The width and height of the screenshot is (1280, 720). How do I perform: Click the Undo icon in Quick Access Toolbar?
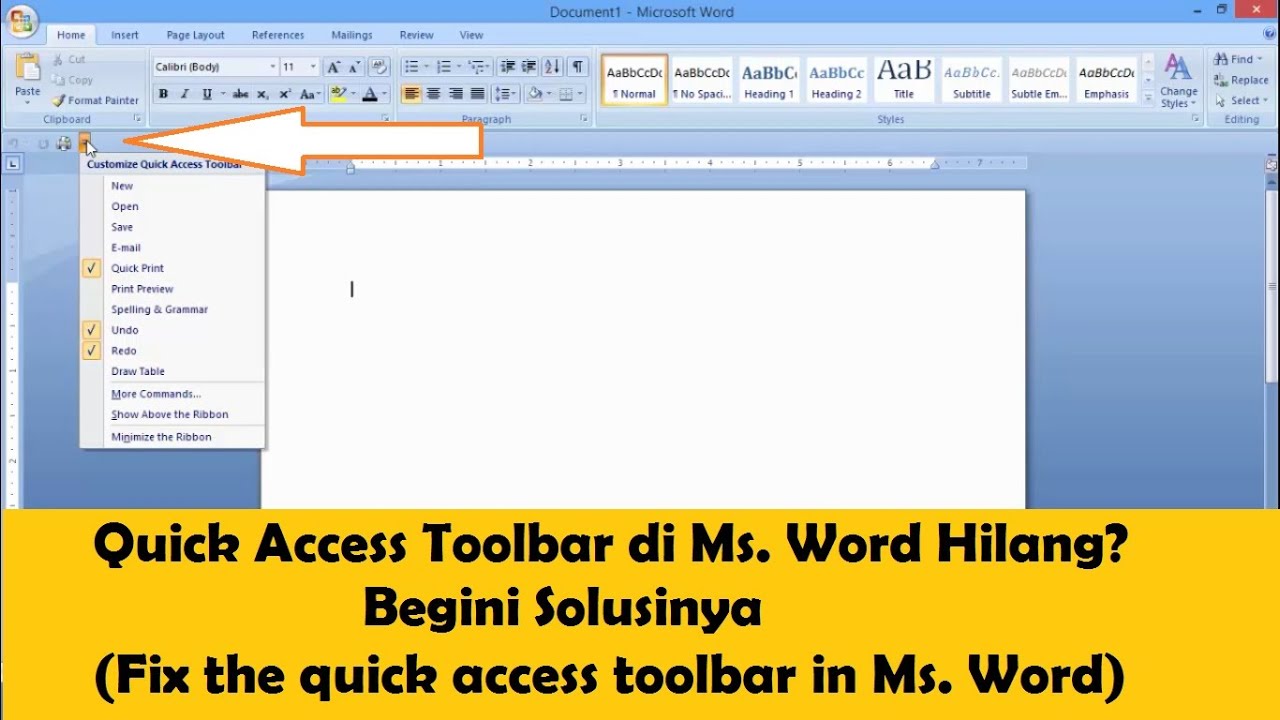(14, 144)
